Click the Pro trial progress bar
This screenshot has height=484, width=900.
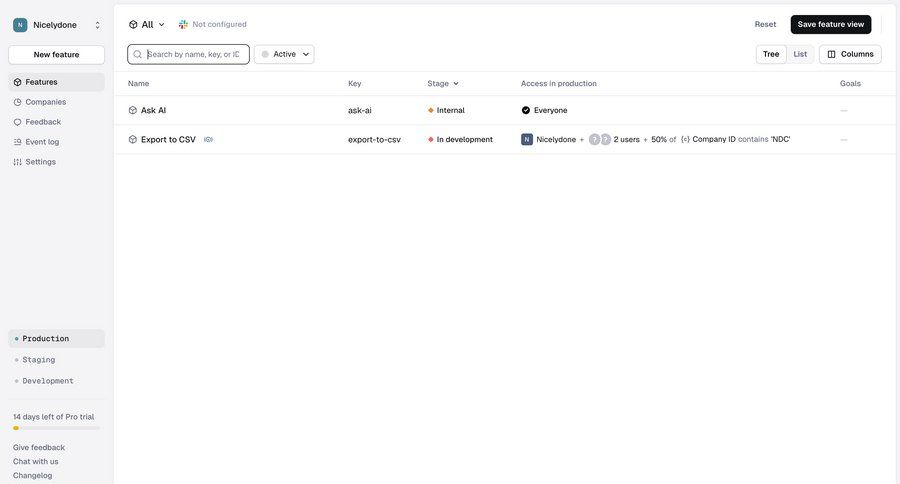click(56, 428)
